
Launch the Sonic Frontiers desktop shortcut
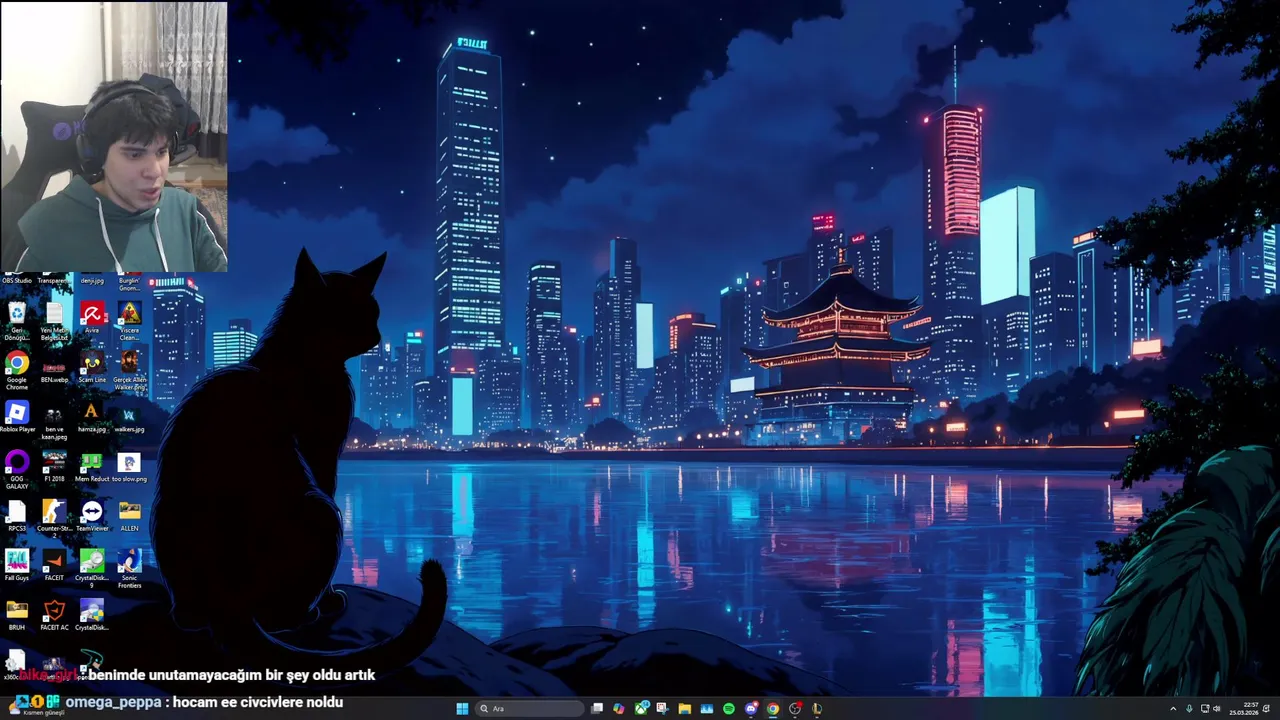coord(129,567)
